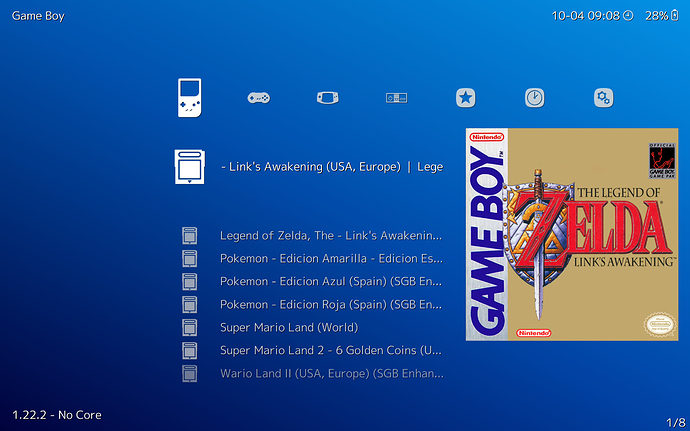Image resolution: width=690 pixels, height=431 pixels.
Task: Select the Game Boy handheld playlist icon
Action: 190,98
